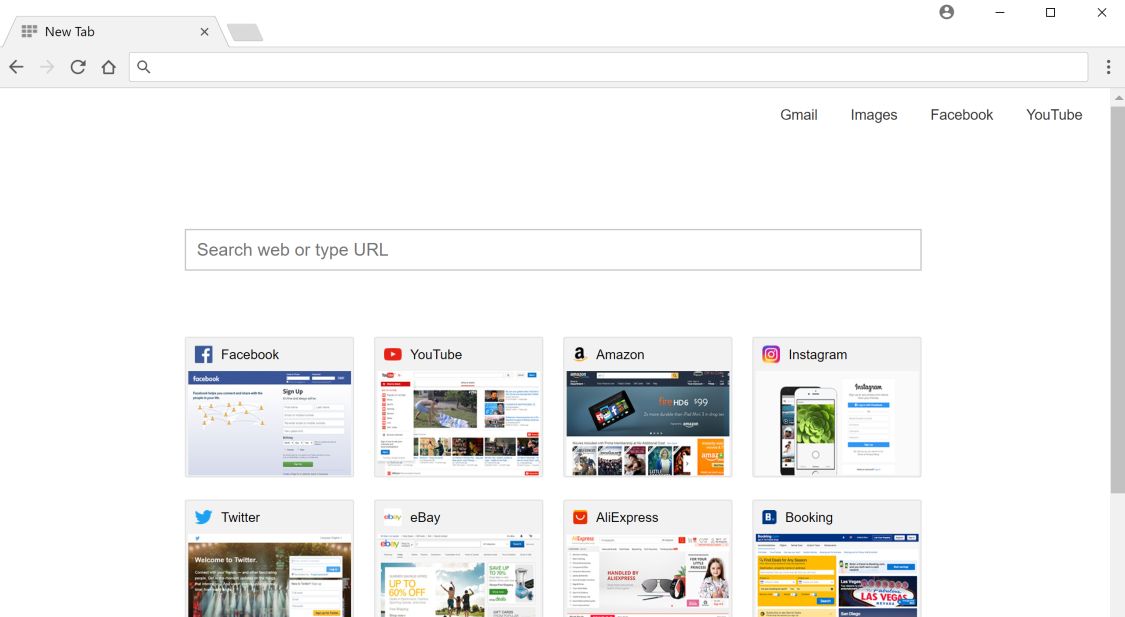This screenshot has width=1125, height=617.
Task: Reload the current page
Action: pyautogui.click(x=78, y=67)
